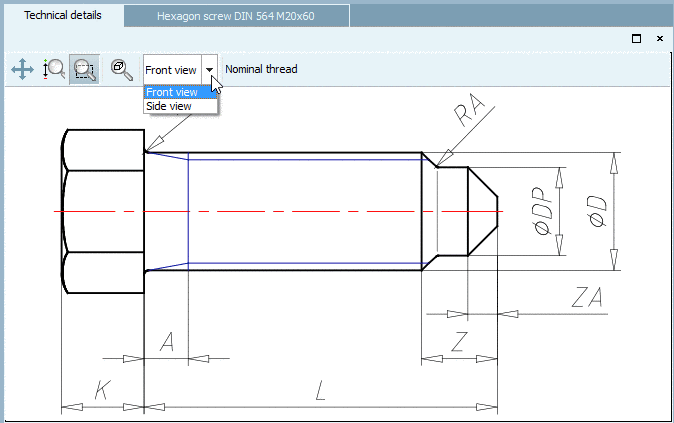Screen dimensions: 674x423
Task: Open the Hexagon screw DIN 564 M20x60 tab
Action: [x=236, y=16]
